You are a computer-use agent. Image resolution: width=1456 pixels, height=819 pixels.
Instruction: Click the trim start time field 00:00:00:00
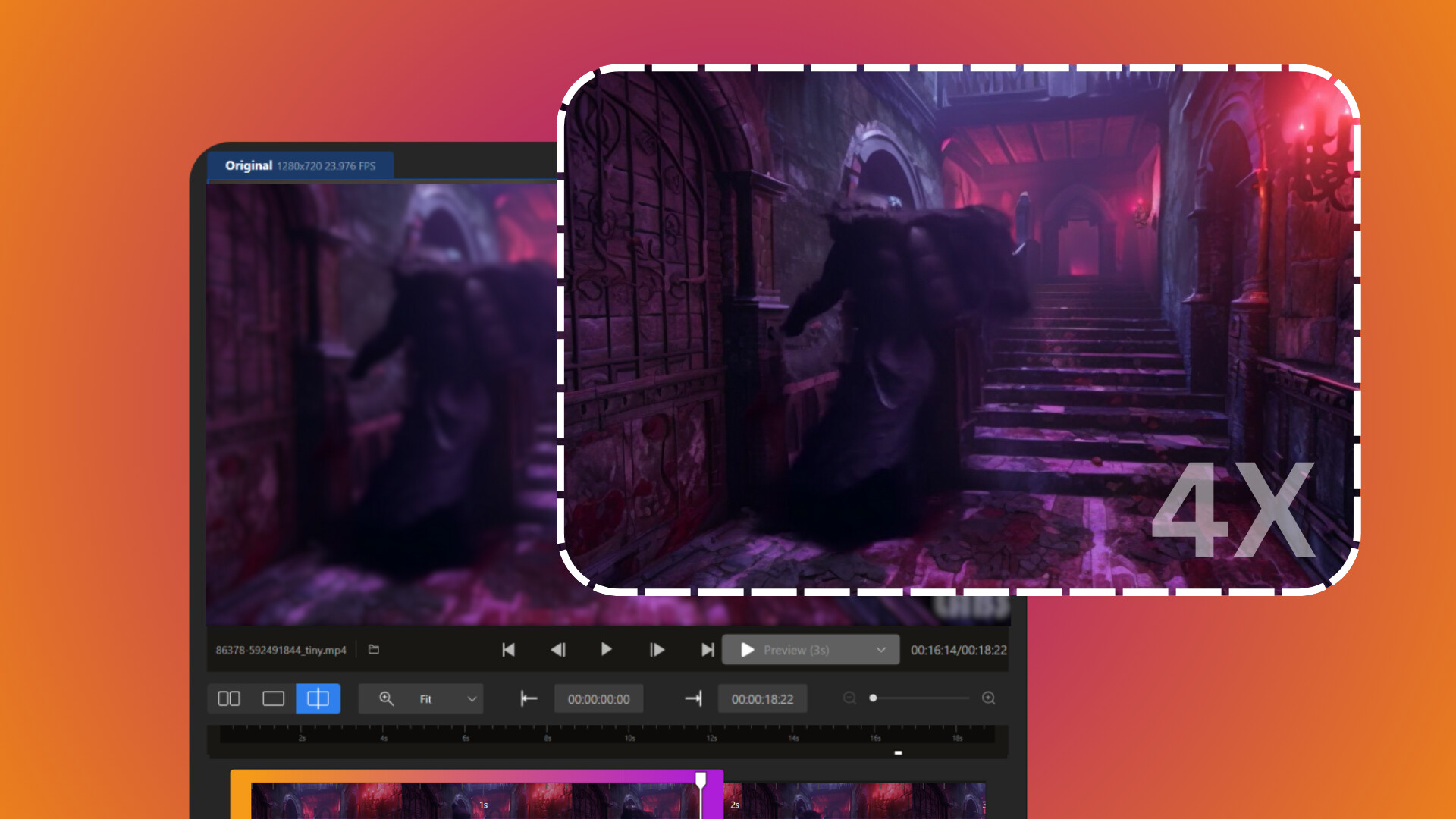coord(598,699)
